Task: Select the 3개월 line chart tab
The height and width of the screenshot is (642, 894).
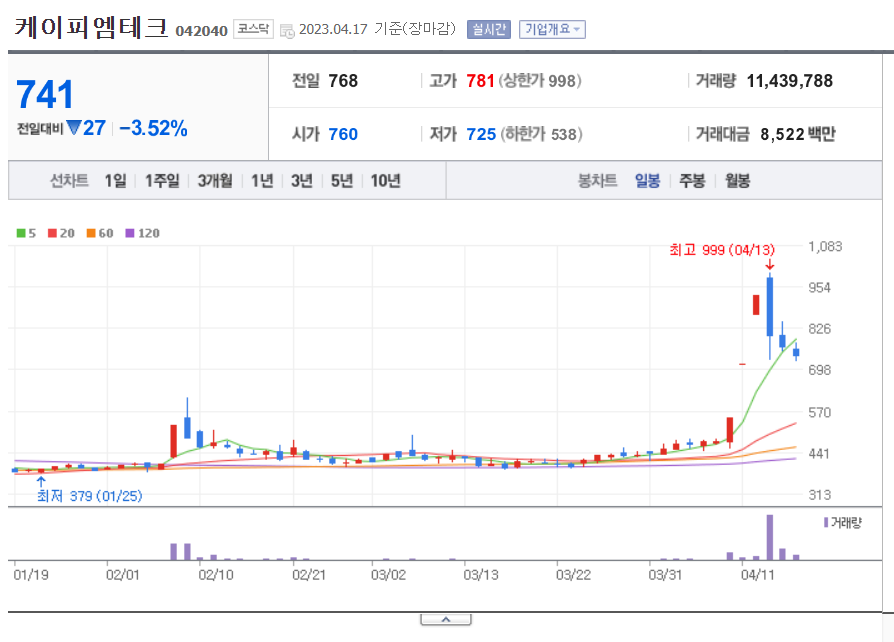Action: click(x=215, y=181)
